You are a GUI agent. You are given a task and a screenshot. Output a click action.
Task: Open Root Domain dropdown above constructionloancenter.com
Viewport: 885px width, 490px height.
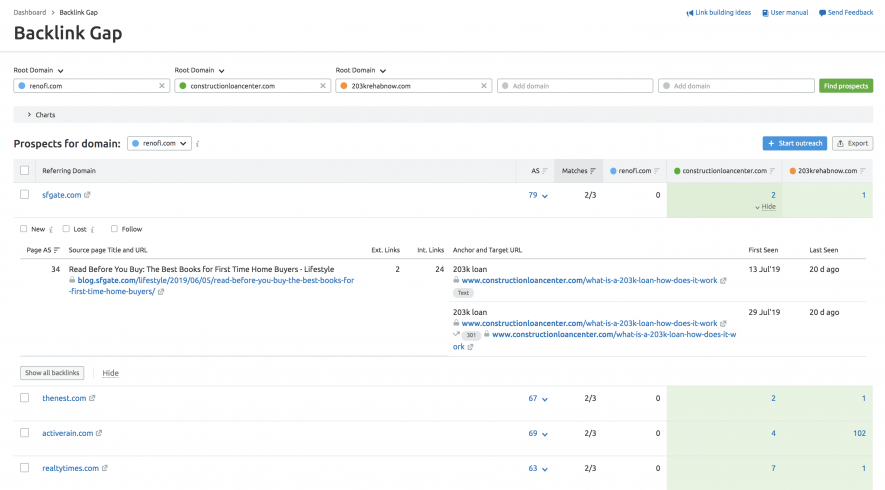pyautogui.click(x=199, y=71)
